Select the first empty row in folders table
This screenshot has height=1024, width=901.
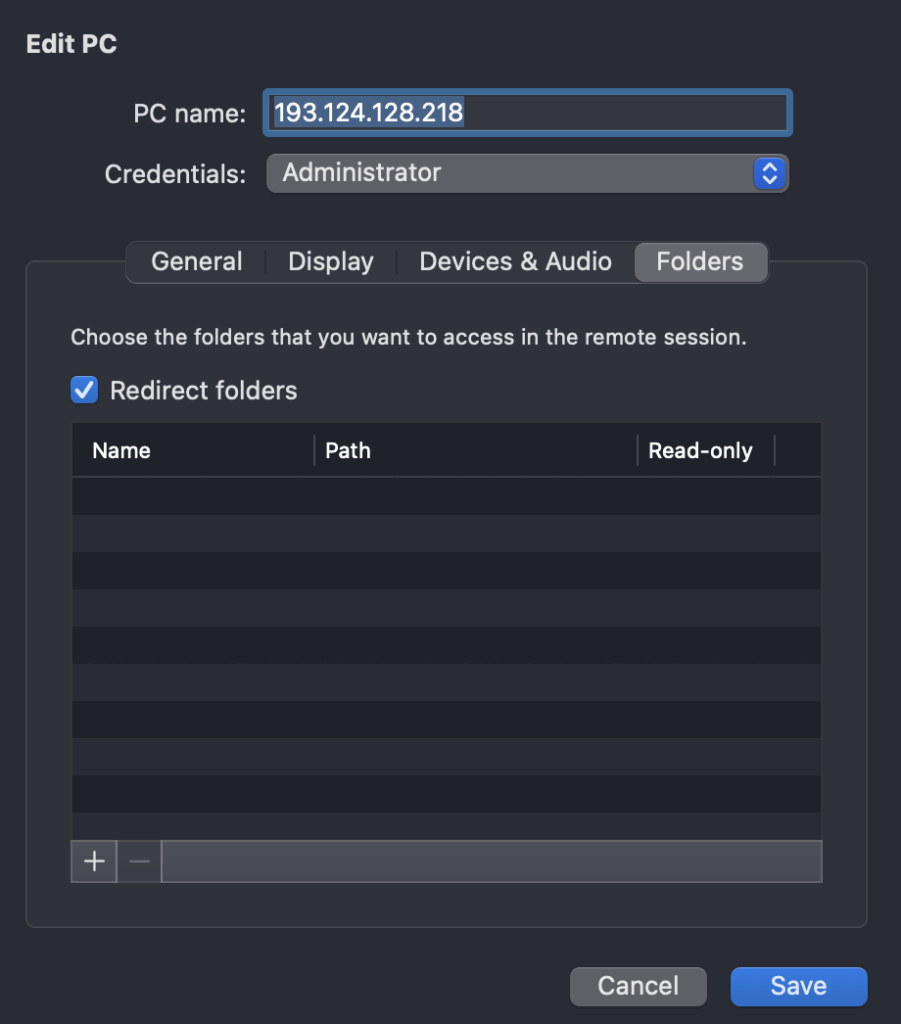(x=446, y=496)
